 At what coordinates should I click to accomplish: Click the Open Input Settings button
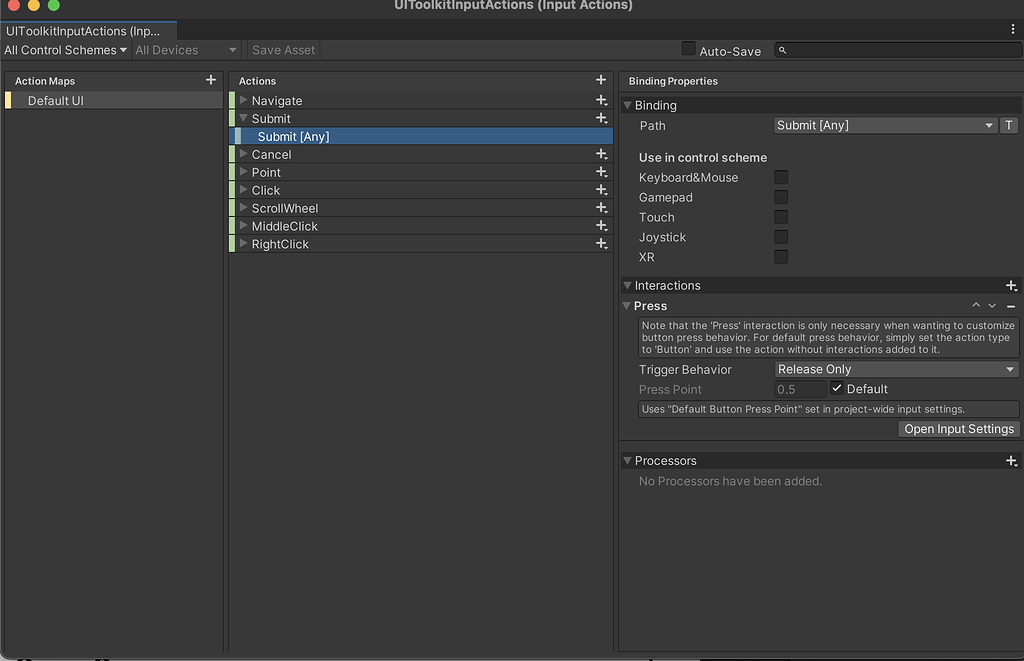(x=958, y=429)
